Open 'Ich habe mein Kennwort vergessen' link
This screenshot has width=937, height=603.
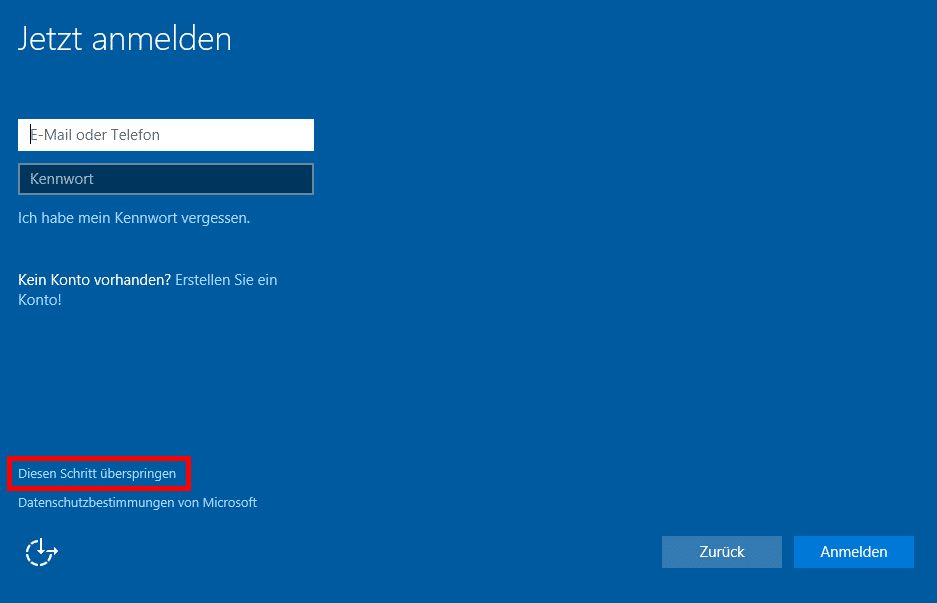coord(134,218)
